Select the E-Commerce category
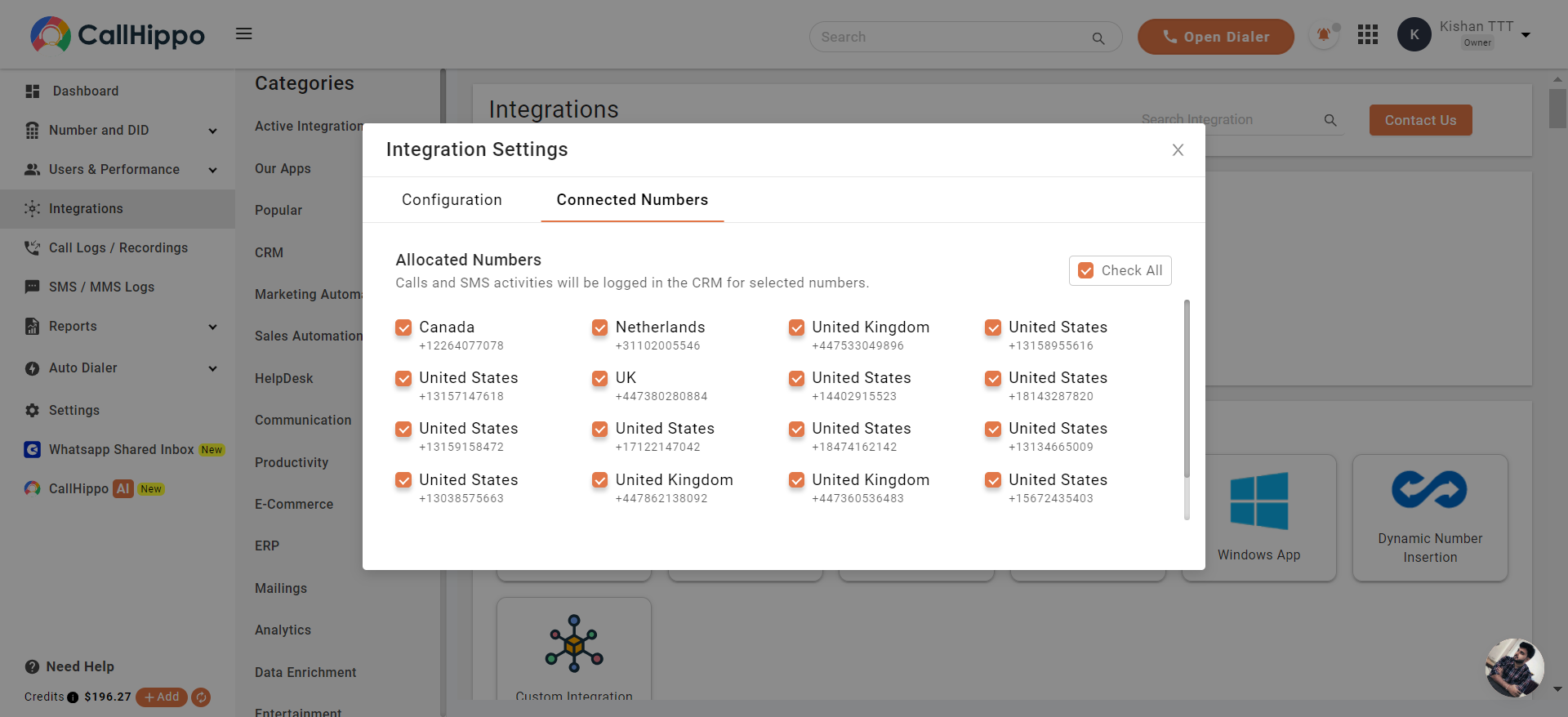1568x717 pixels. point(294,505)
